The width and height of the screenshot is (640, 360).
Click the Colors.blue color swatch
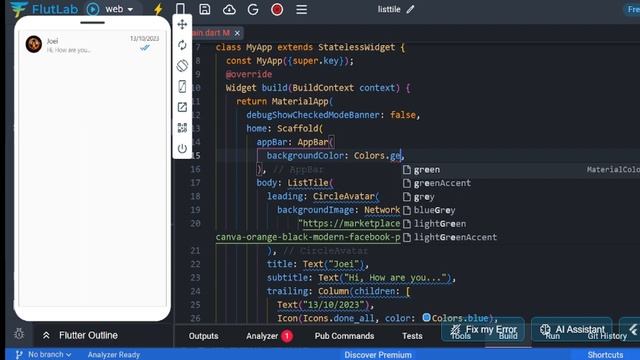point(426,317)
